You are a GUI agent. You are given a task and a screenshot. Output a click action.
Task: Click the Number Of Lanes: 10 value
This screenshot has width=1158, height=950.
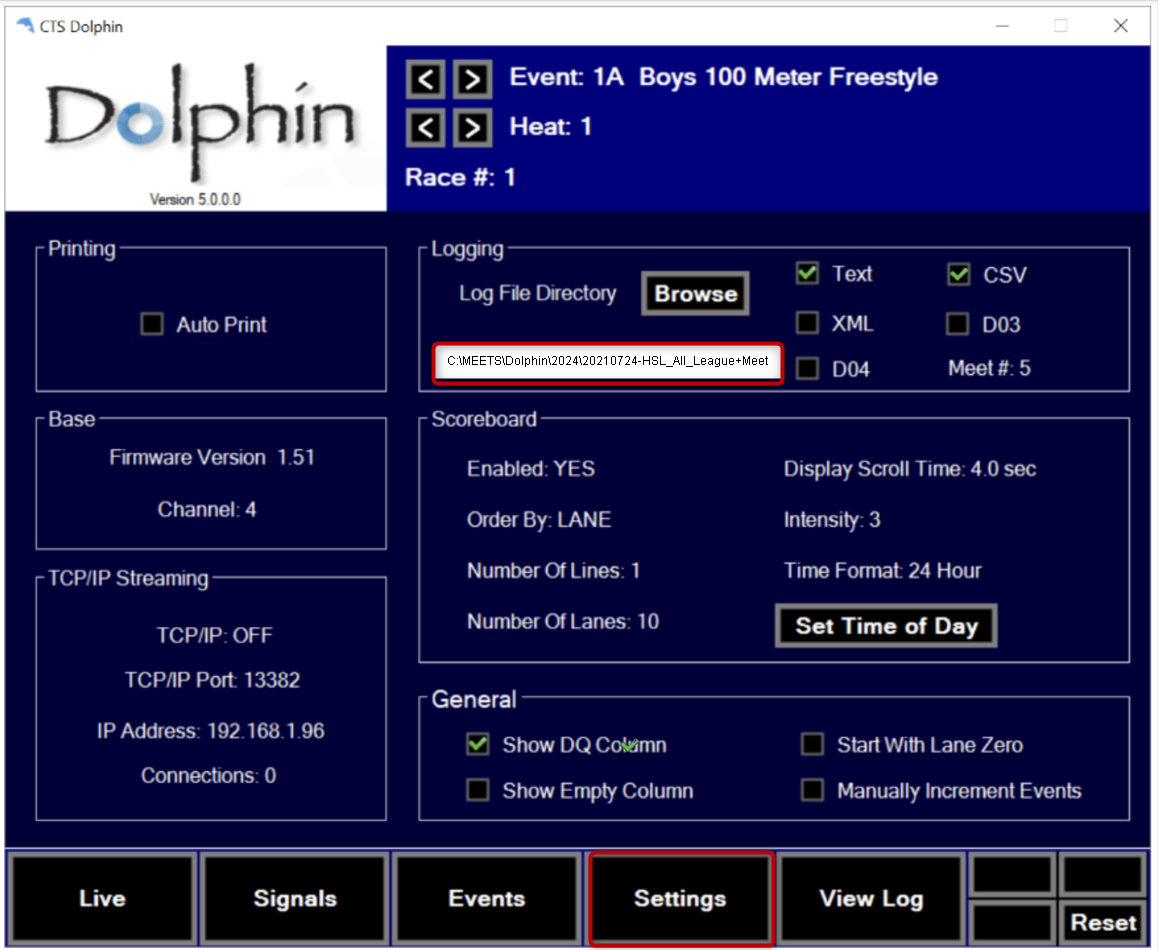pos(563,621)
